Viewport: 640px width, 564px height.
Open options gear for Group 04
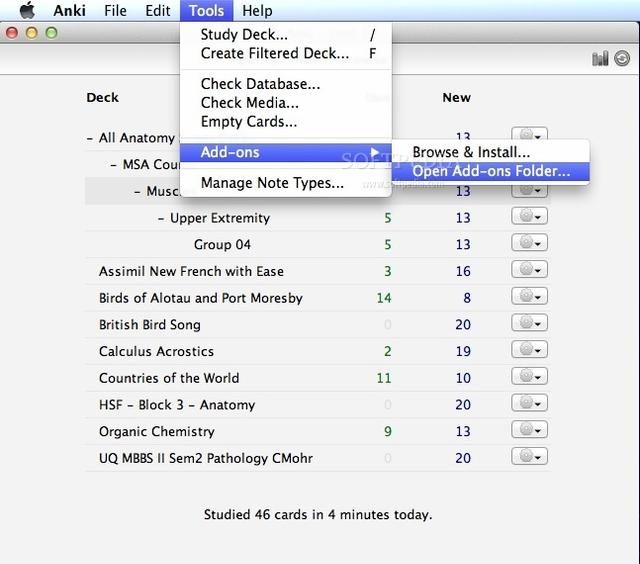[x=529, y=243]
